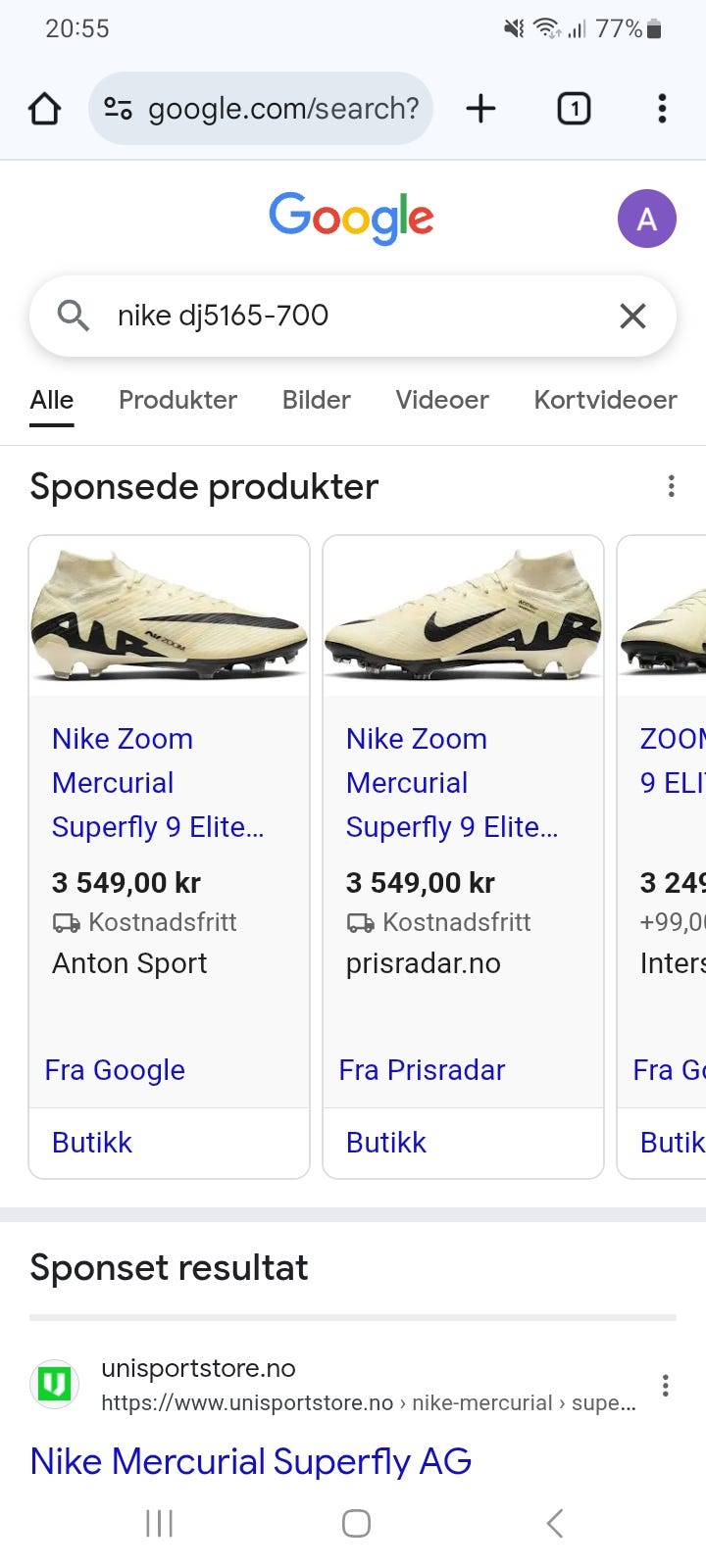Screen dimensions: 706x1568
Task: Tap the purple account avatar
Action: coord(646,219)
